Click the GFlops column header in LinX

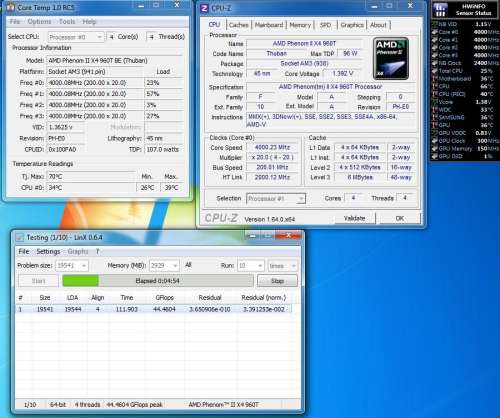pos(164,298)
